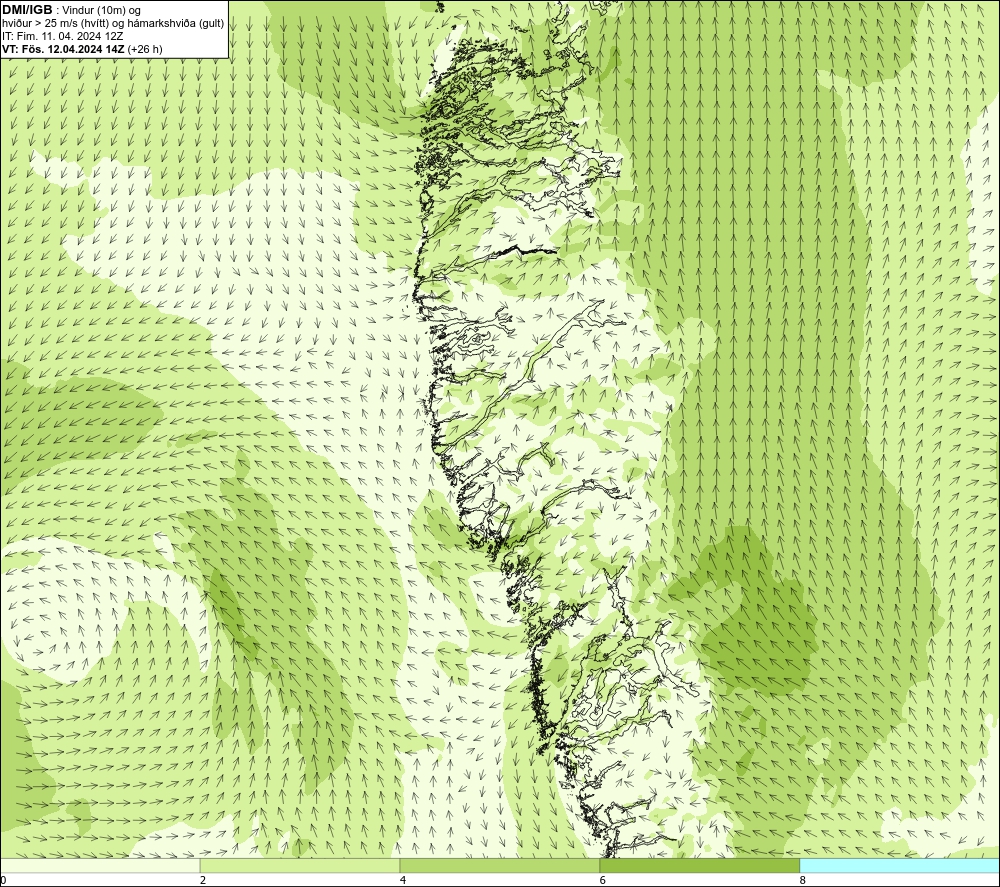The image size is (1000, 887).
Task: Click the DMI/IGB title text
Action: click(27, 10)
